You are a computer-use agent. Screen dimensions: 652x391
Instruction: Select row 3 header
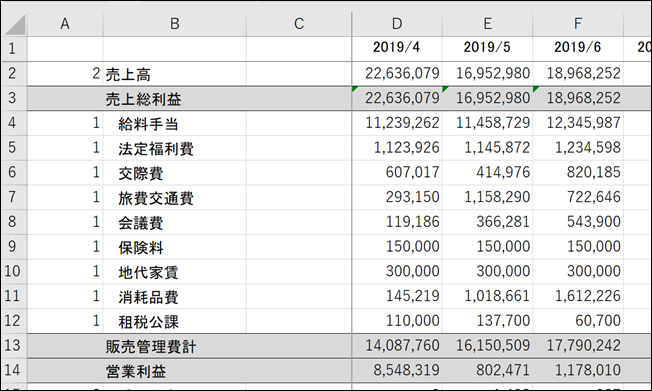(x=13, y=98)
